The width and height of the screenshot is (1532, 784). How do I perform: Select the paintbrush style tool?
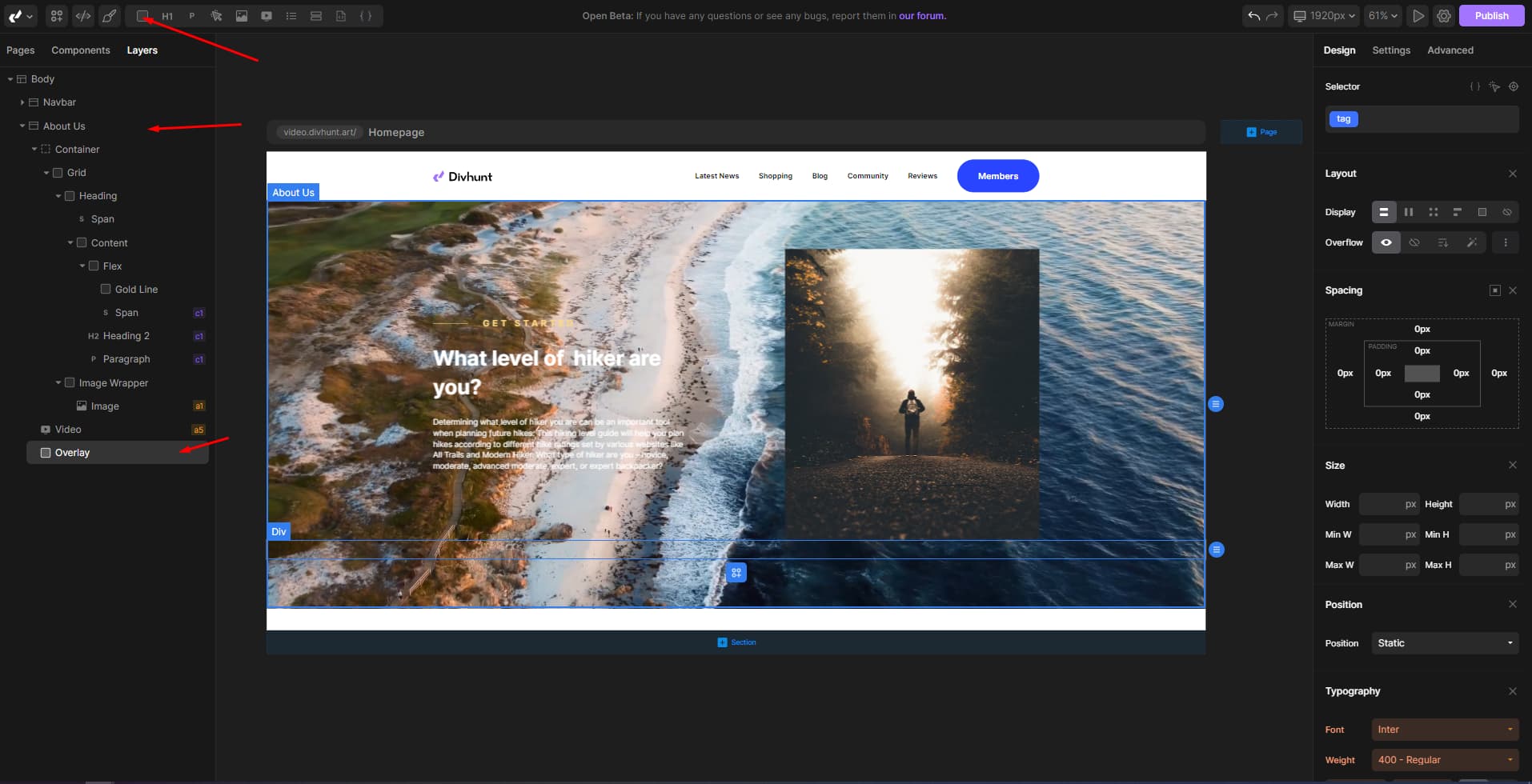point(109,15)
